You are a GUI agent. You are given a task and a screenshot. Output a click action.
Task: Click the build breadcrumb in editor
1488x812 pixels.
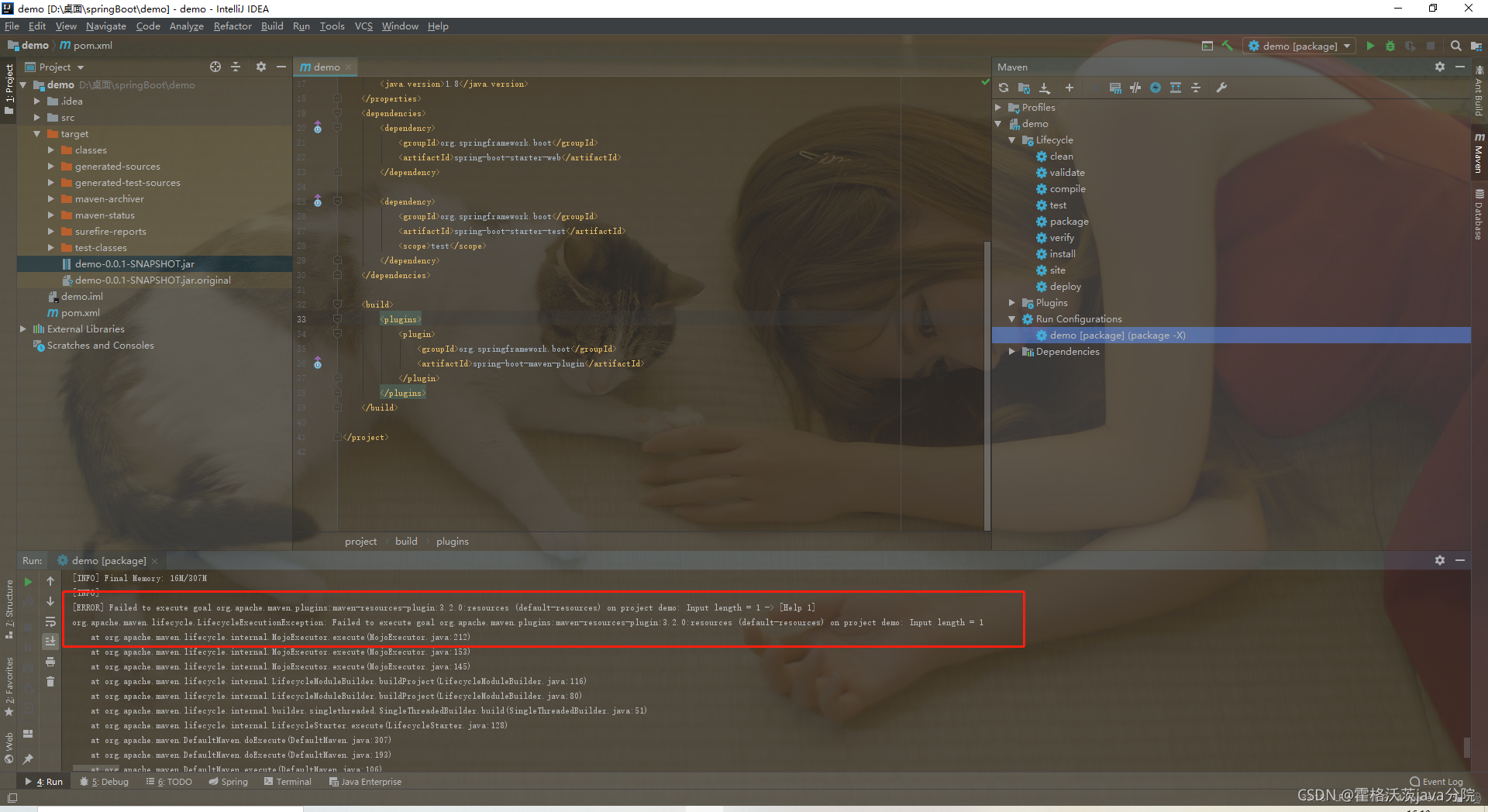[406, 542]
